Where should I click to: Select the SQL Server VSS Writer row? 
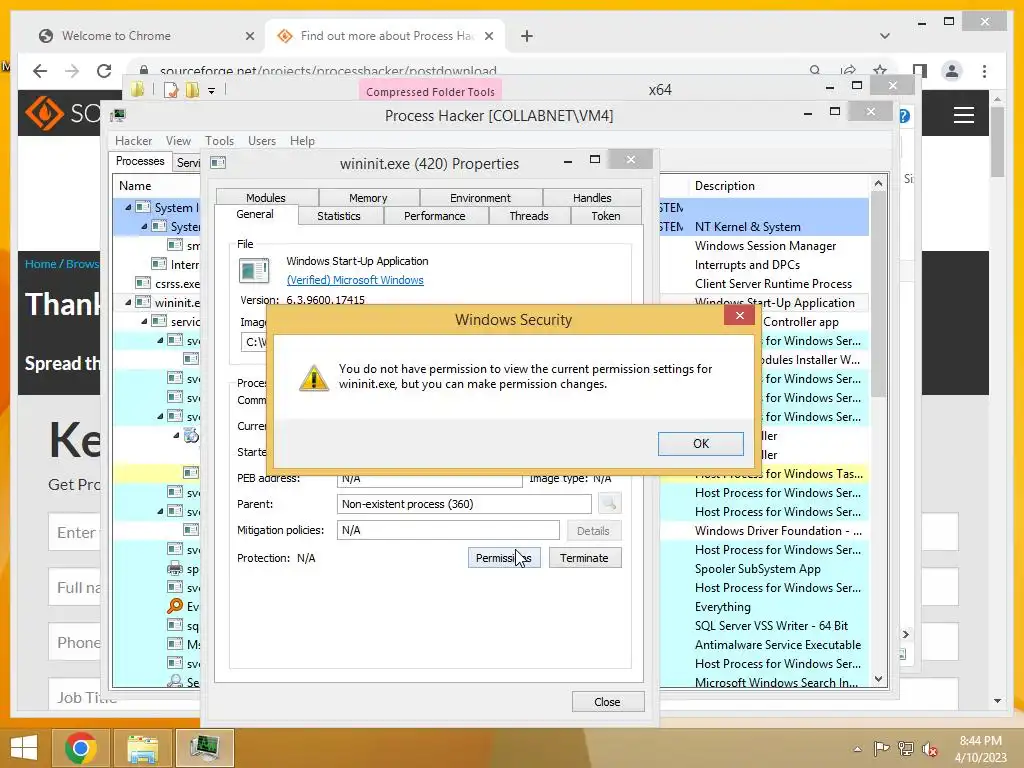[771, 626]
